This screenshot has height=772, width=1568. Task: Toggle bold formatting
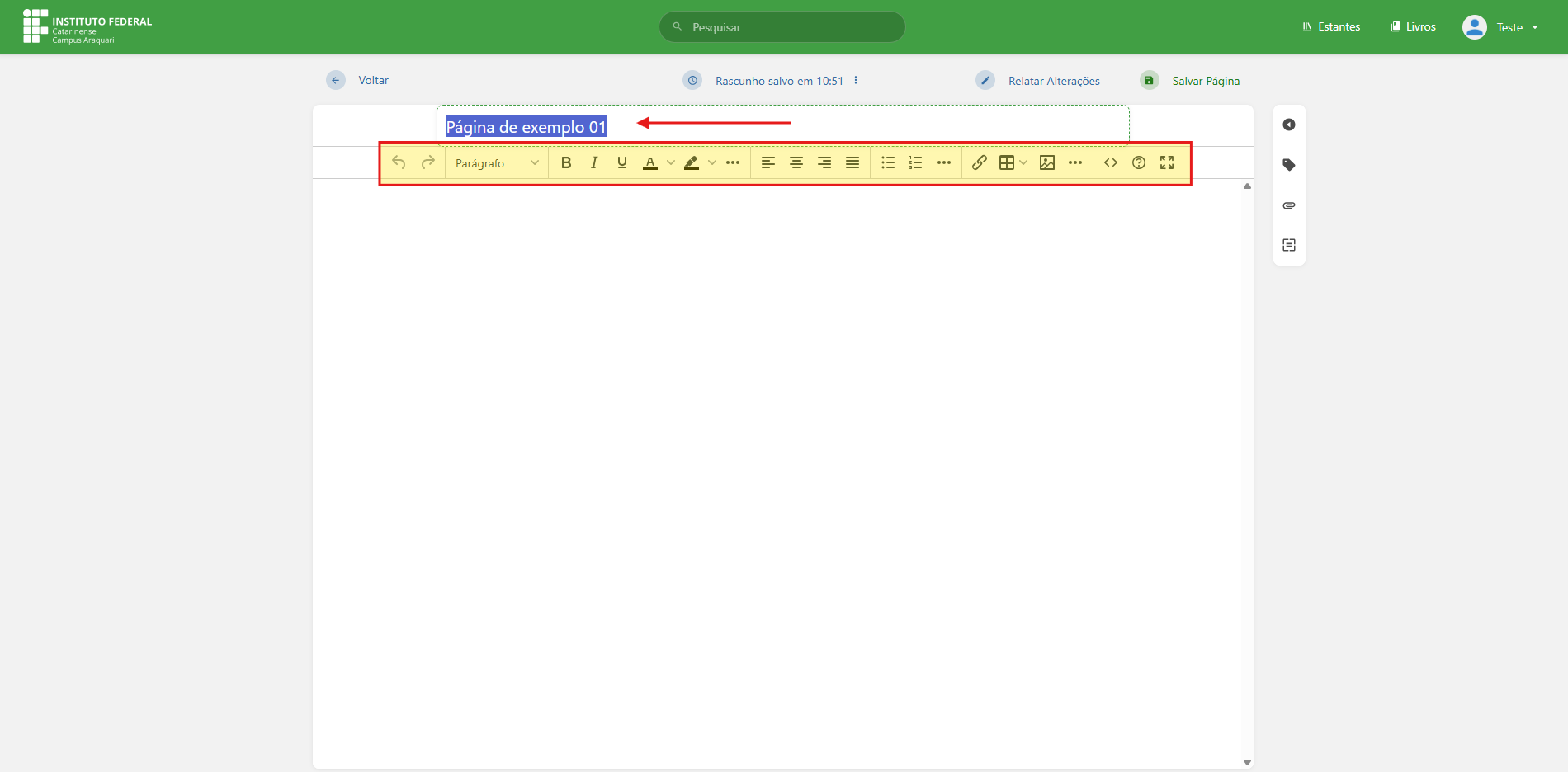coord(566,162)
